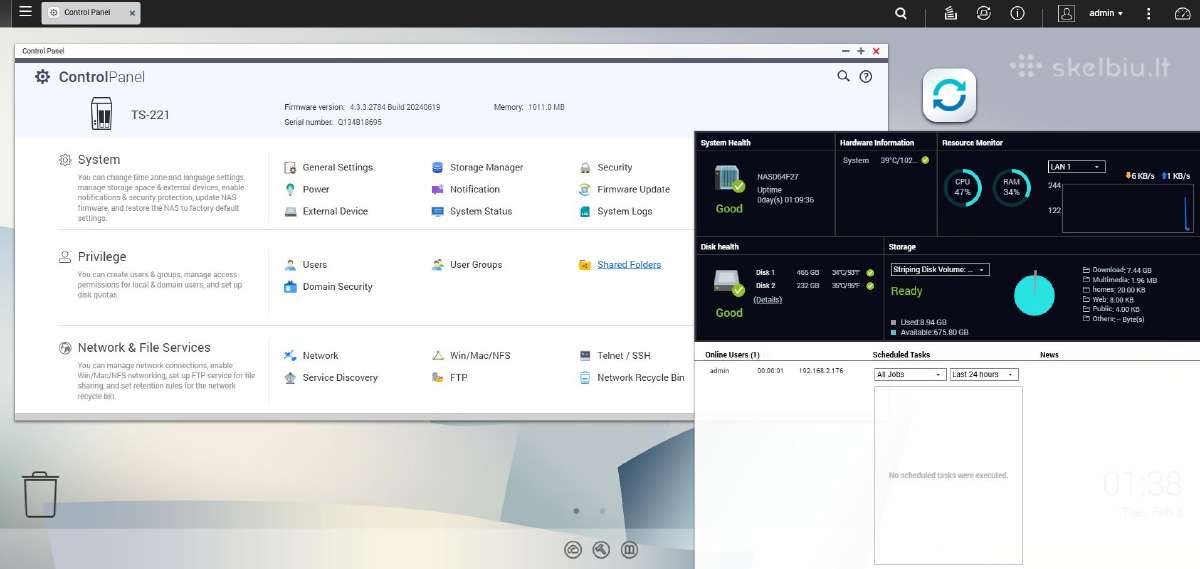1200x569 pixels.
Task: Select the Disk 1 row
Action: [x=814, y=272]
